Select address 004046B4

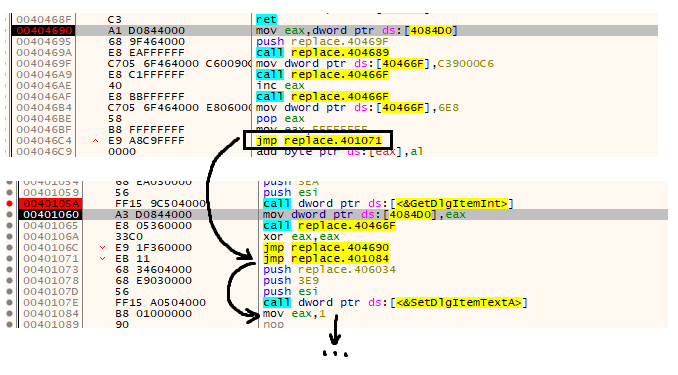pos(44,108)
